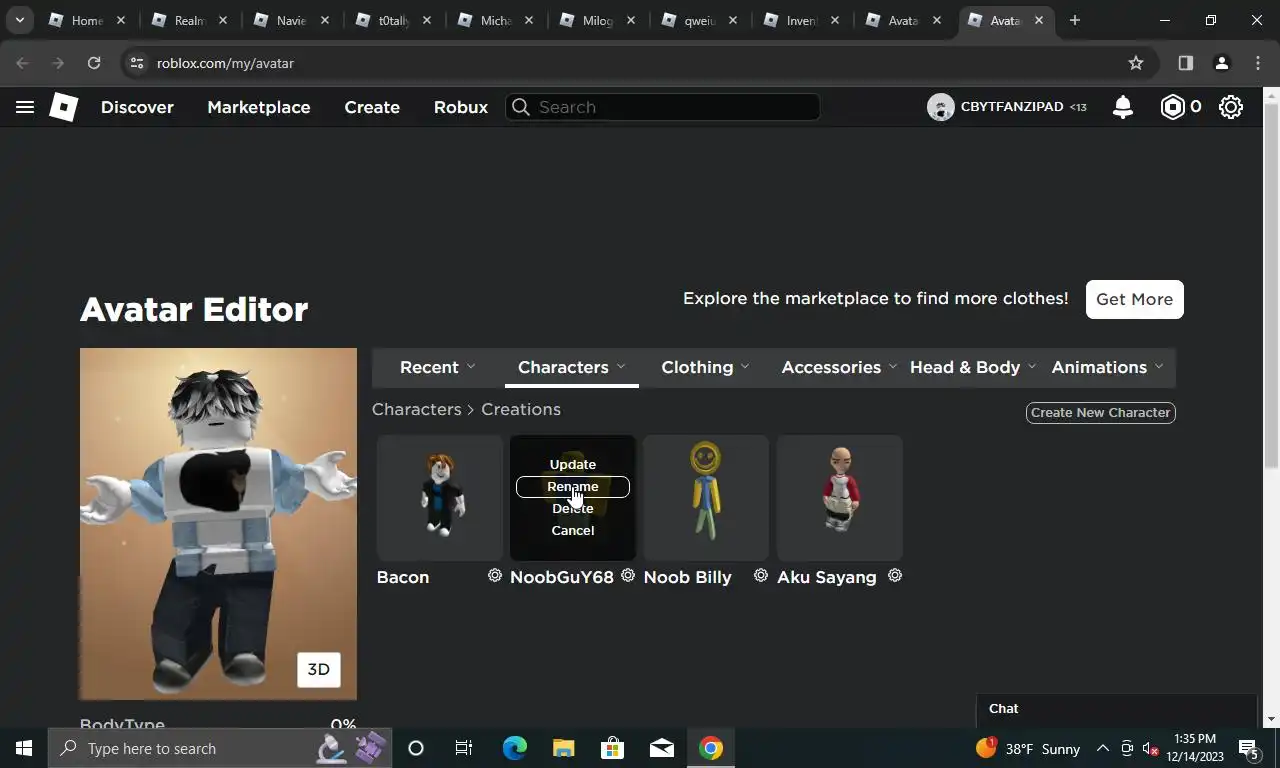Go to Discover page
Screen dimensions: 1280x768
tap(137, 107)
